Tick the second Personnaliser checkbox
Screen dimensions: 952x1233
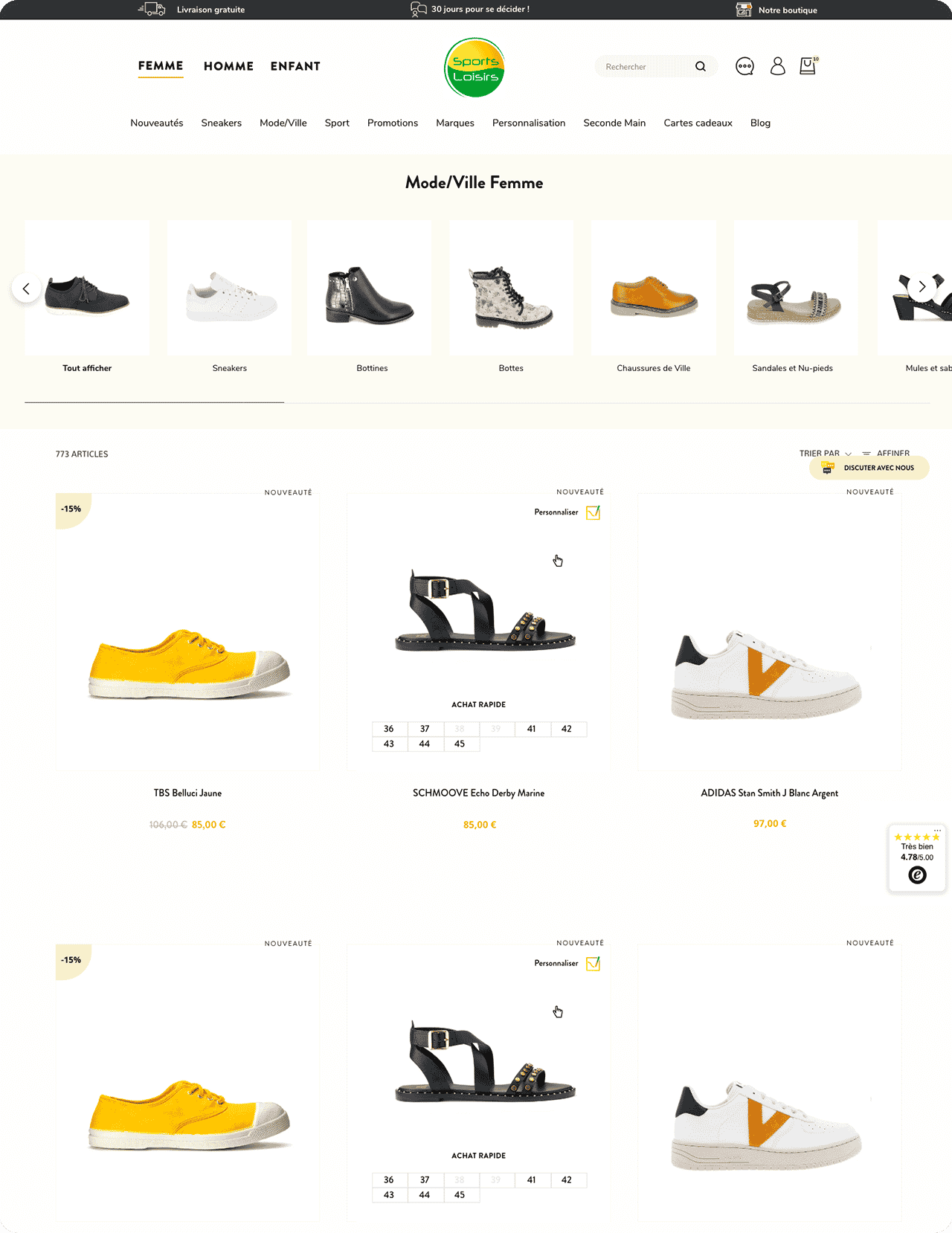coord(593,964)
